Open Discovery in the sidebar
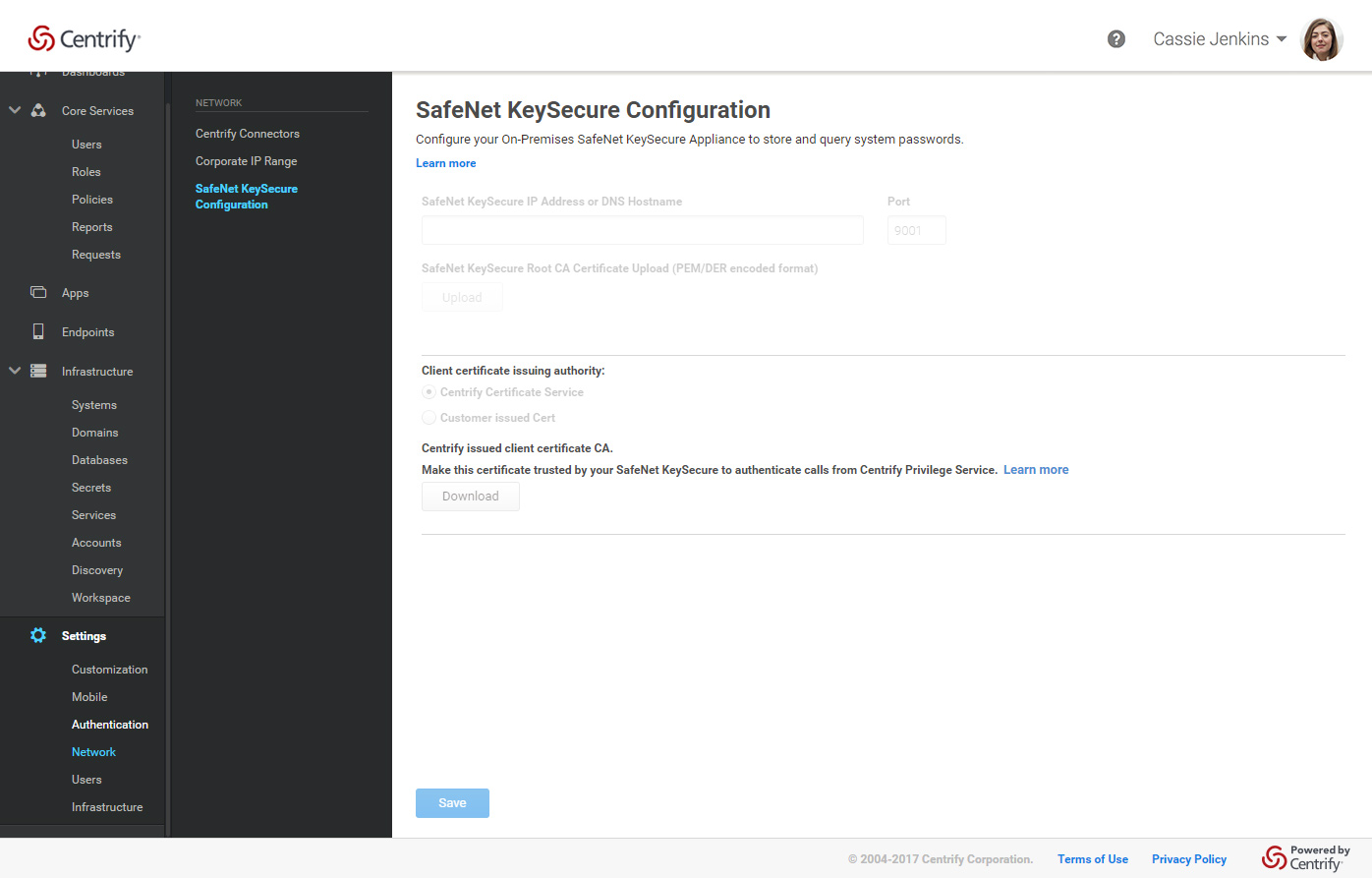 tap(97, 570)
